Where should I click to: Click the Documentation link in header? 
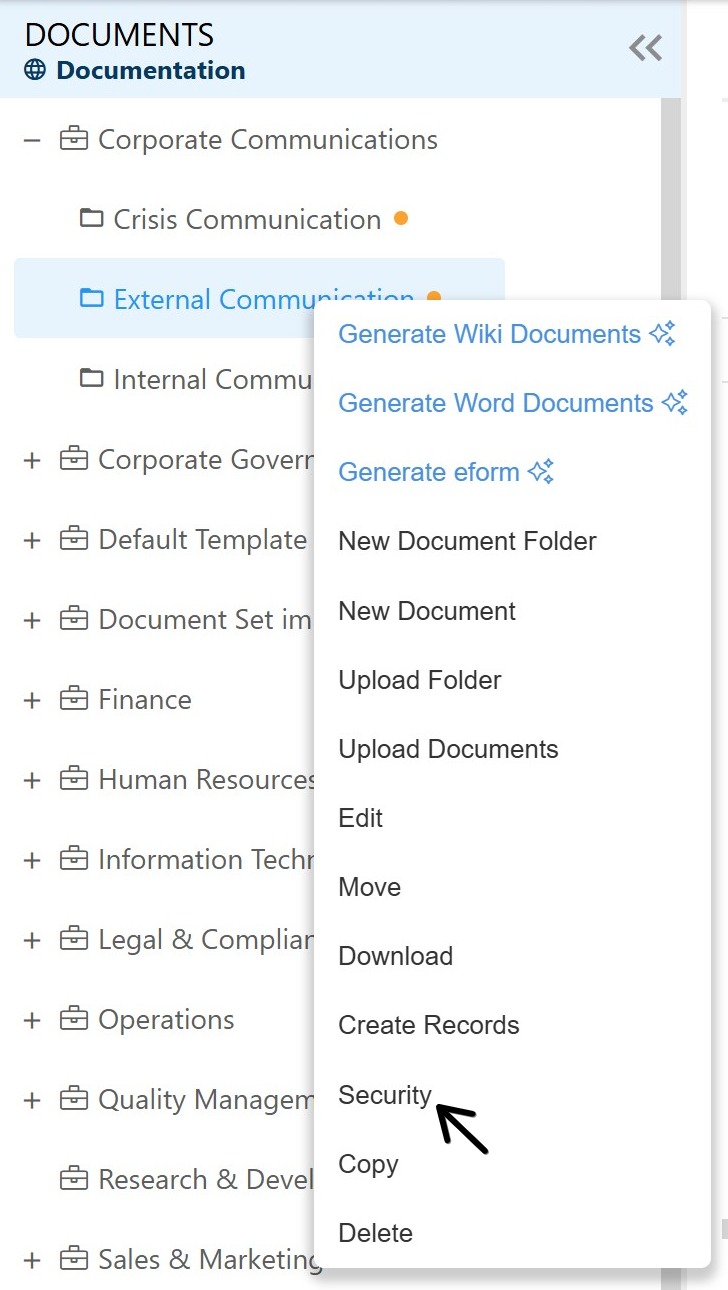150,70
